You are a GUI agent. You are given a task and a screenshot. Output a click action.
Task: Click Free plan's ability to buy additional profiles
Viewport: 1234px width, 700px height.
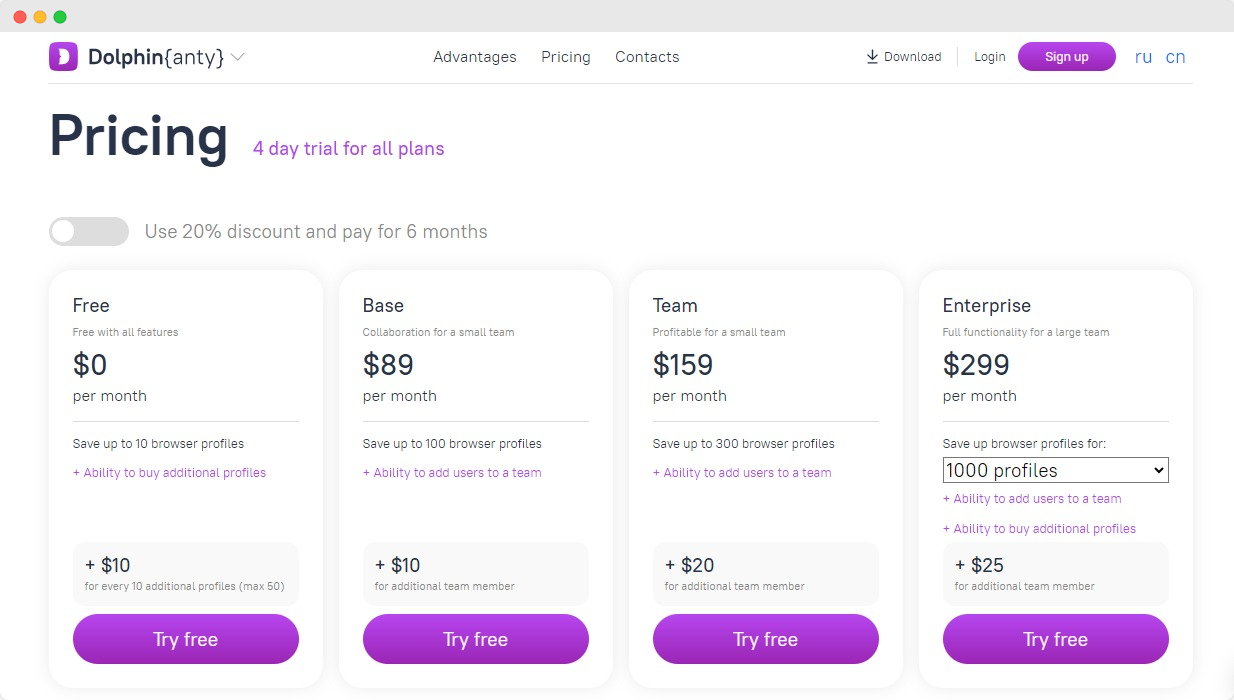(170, 473)
